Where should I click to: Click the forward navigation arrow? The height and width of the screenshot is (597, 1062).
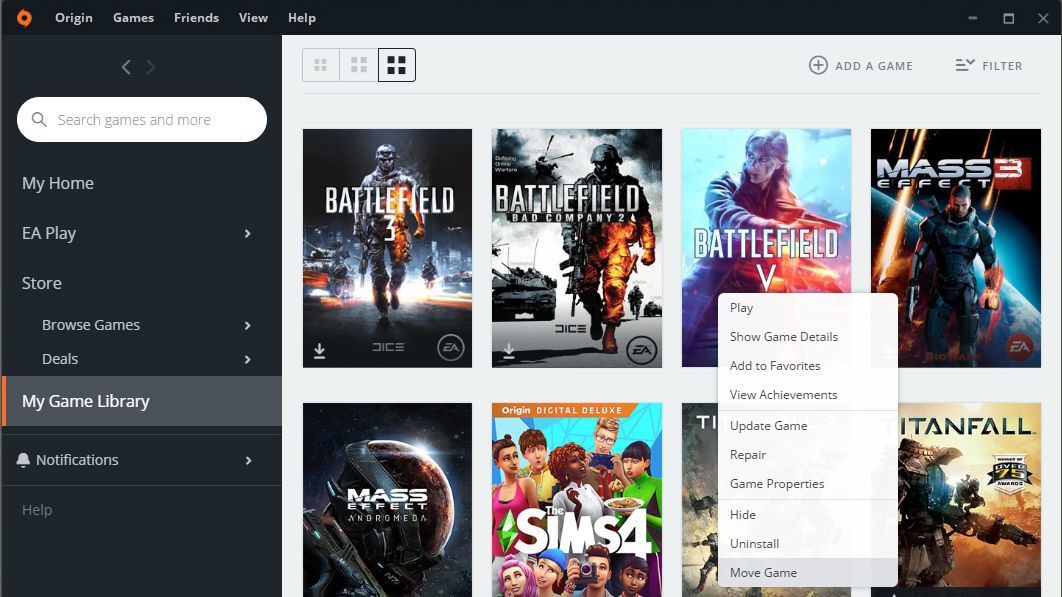(x=150, y=67)
